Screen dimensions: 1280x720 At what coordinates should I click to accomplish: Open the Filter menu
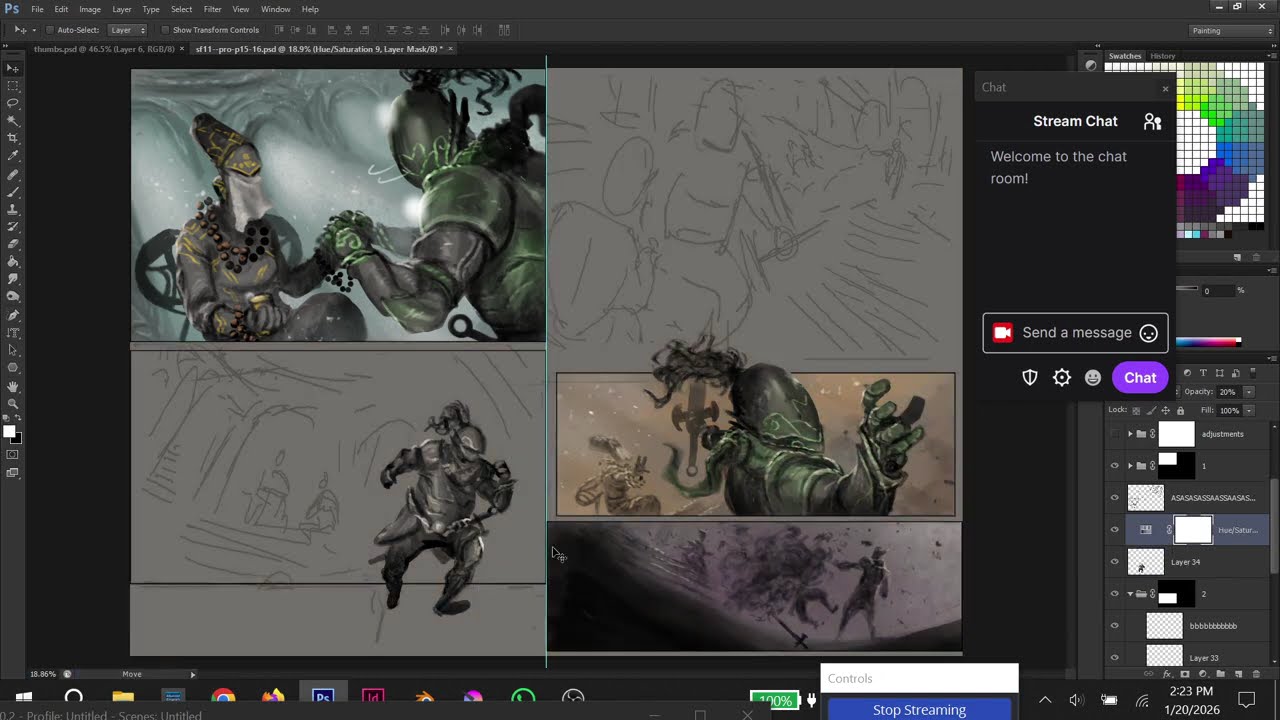point(212,9)
